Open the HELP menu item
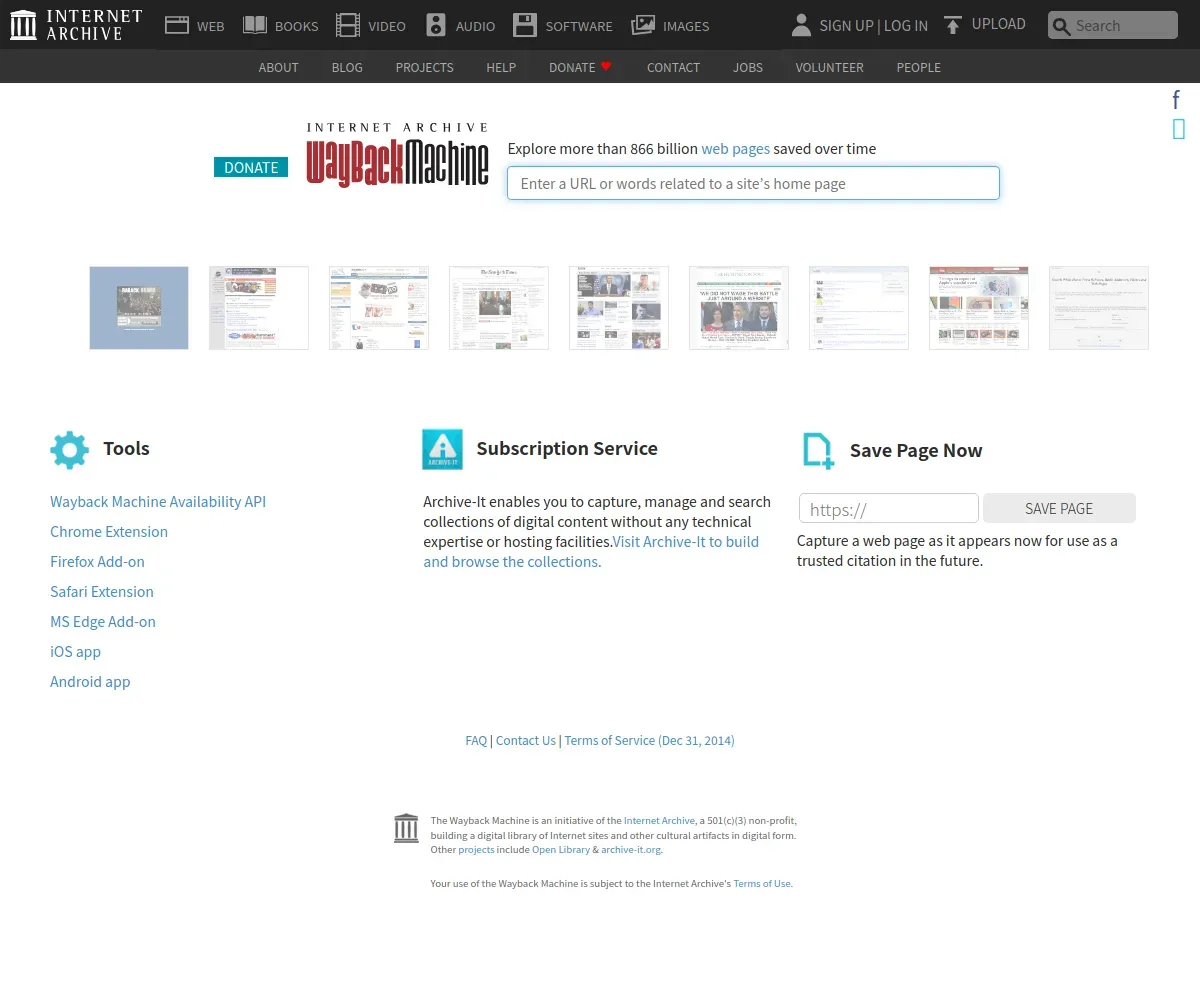Image resolution: width=1200 pixels, height=1000 pixels. 501,67
